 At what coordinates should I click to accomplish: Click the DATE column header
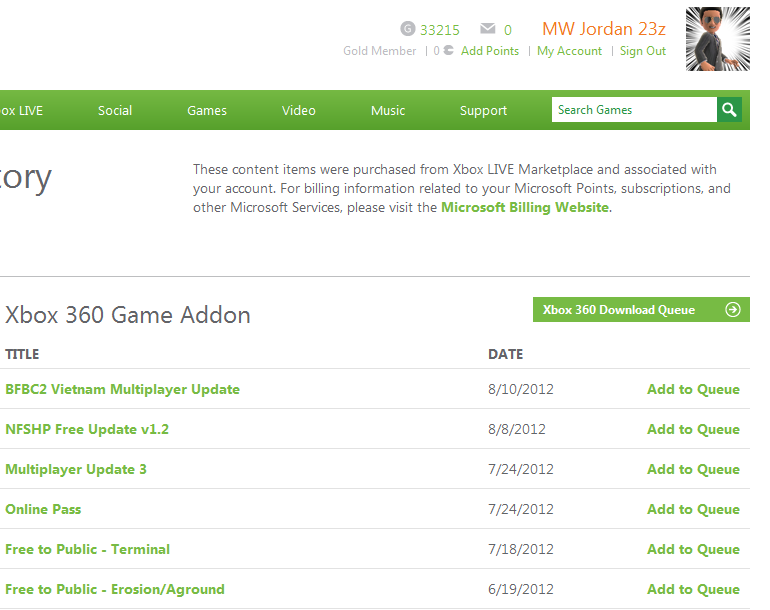(505, 354)
